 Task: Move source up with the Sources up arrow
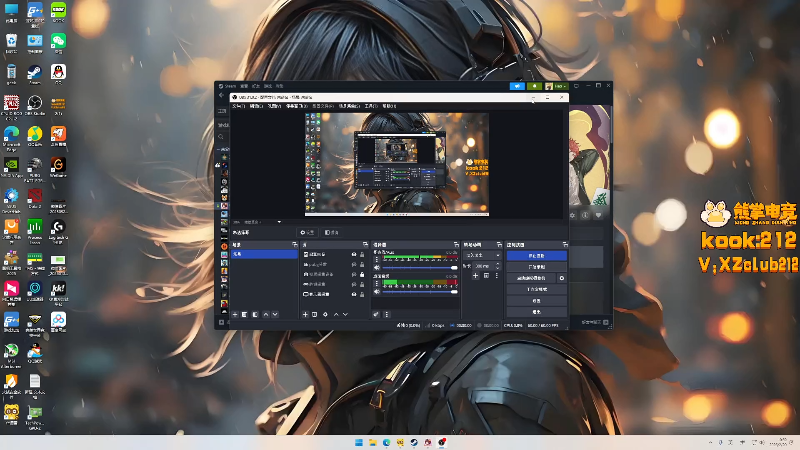point(336,315)
